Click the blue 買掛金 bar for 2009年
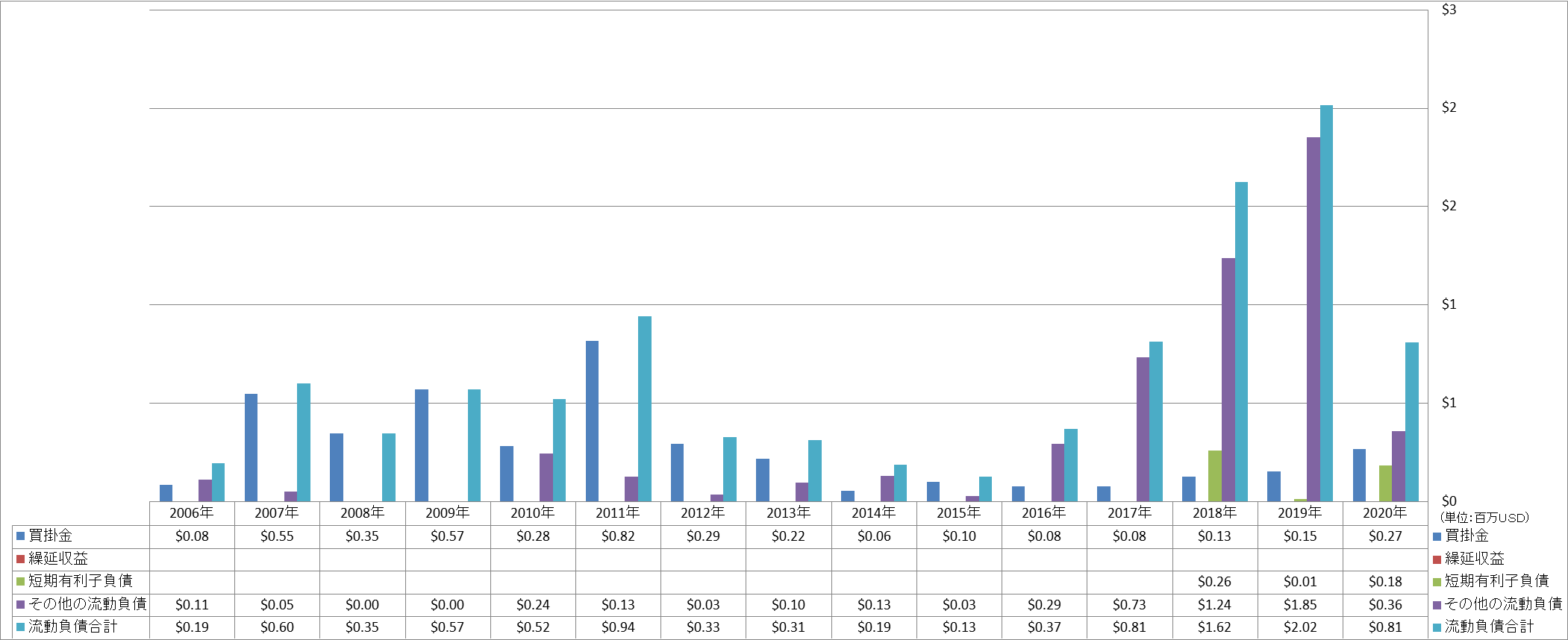This screenshot has height=640, width=1568. 422,445
